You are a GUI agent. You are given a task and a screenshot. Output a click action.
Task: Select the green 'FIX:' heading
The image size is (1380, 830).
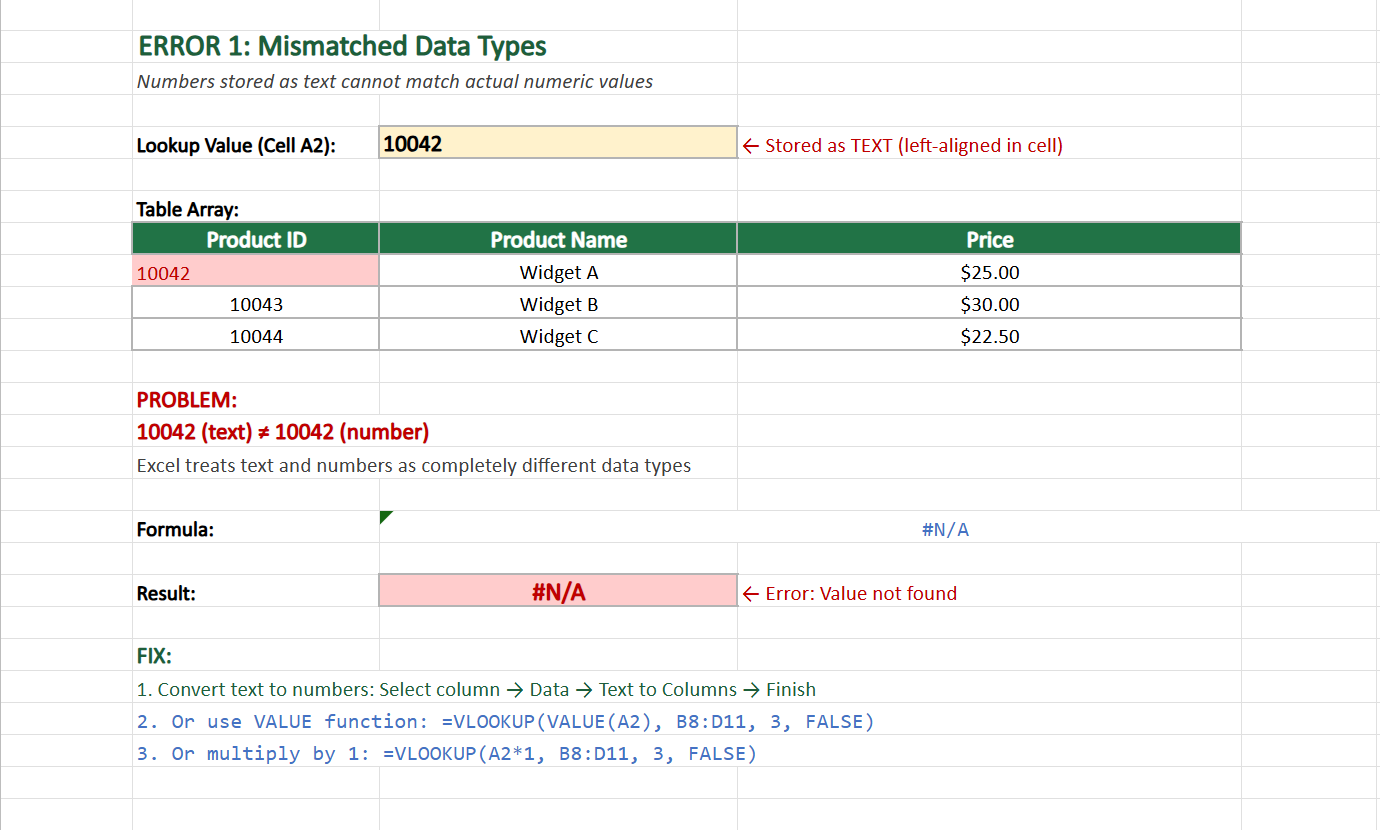coord(154,657)
